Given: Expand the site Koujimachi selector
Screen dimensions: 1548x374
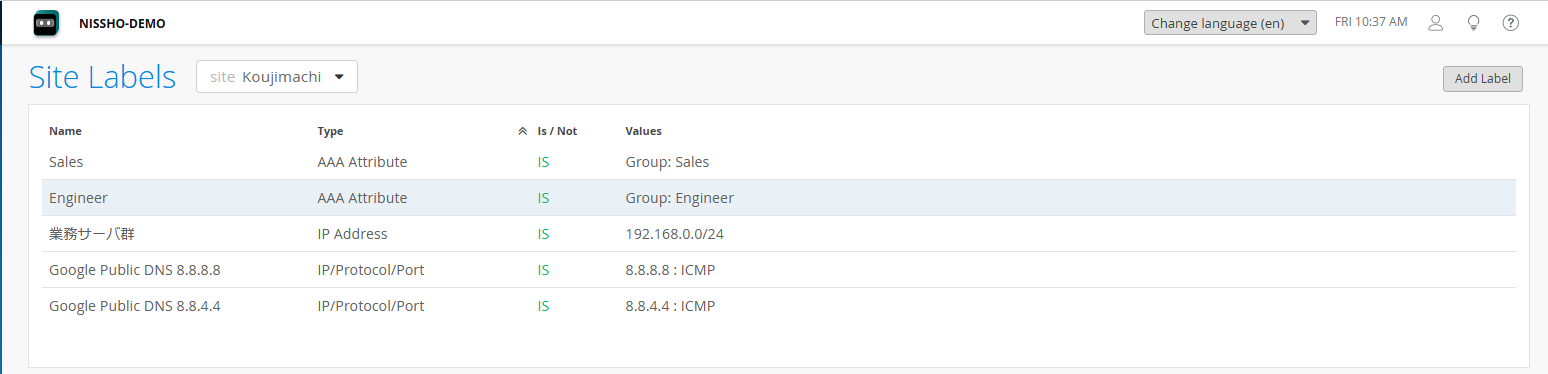Looking at the screenshot, I should (277, 77).
